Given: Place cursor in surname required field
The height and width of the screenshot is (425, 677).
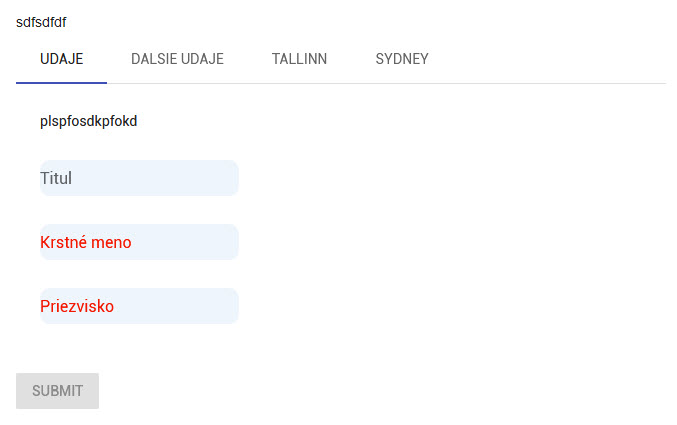Looking at the screenshot, I should click(x=180, y=306).
